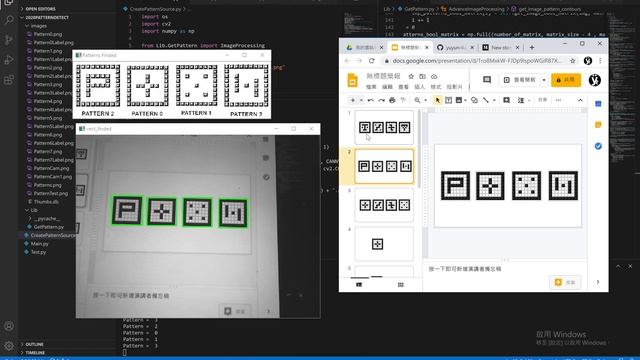This screenshot has width=640, height=360.
Task: Undo the last action in Slides
Action: tap(371, 100)
